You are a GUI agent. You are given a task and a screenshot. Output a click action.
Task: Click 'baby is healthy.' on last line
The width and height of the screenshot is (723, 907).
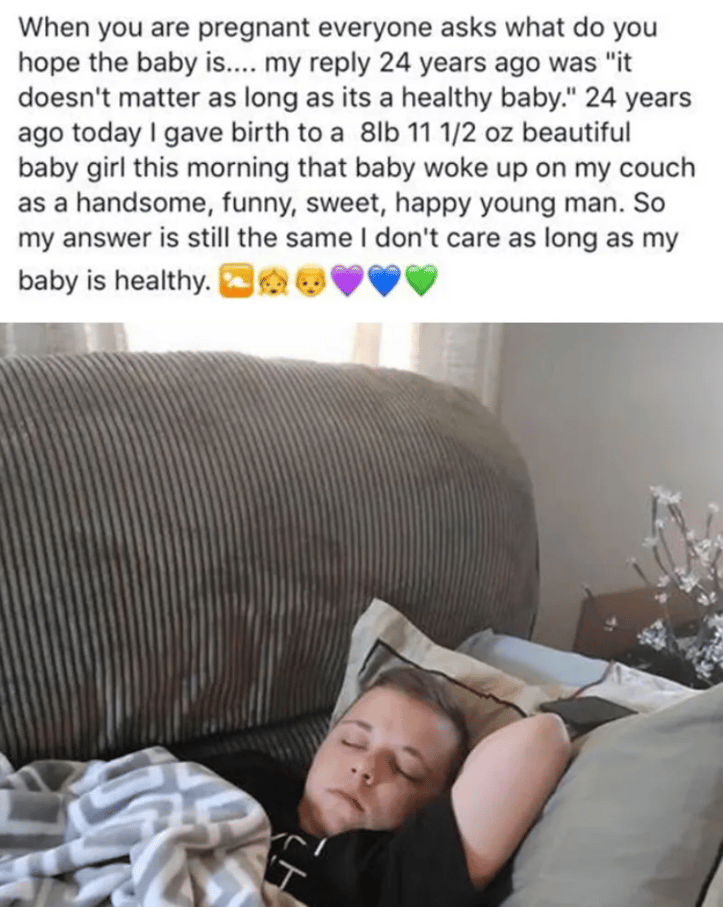[114, 281]
